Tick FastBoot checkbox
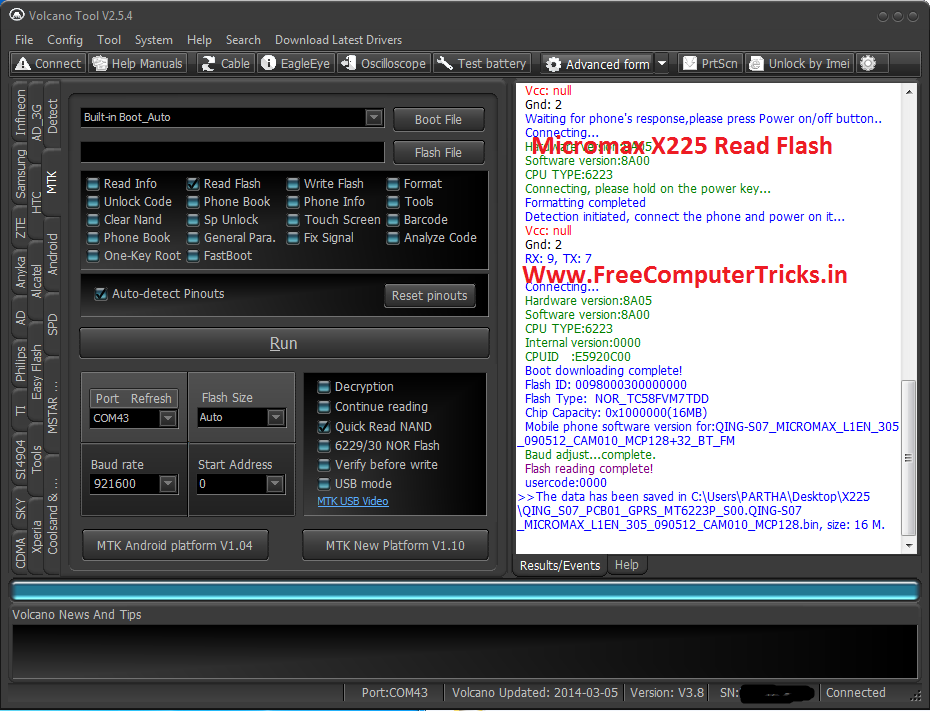Screen dimensions: 930x711 point(193,256)
